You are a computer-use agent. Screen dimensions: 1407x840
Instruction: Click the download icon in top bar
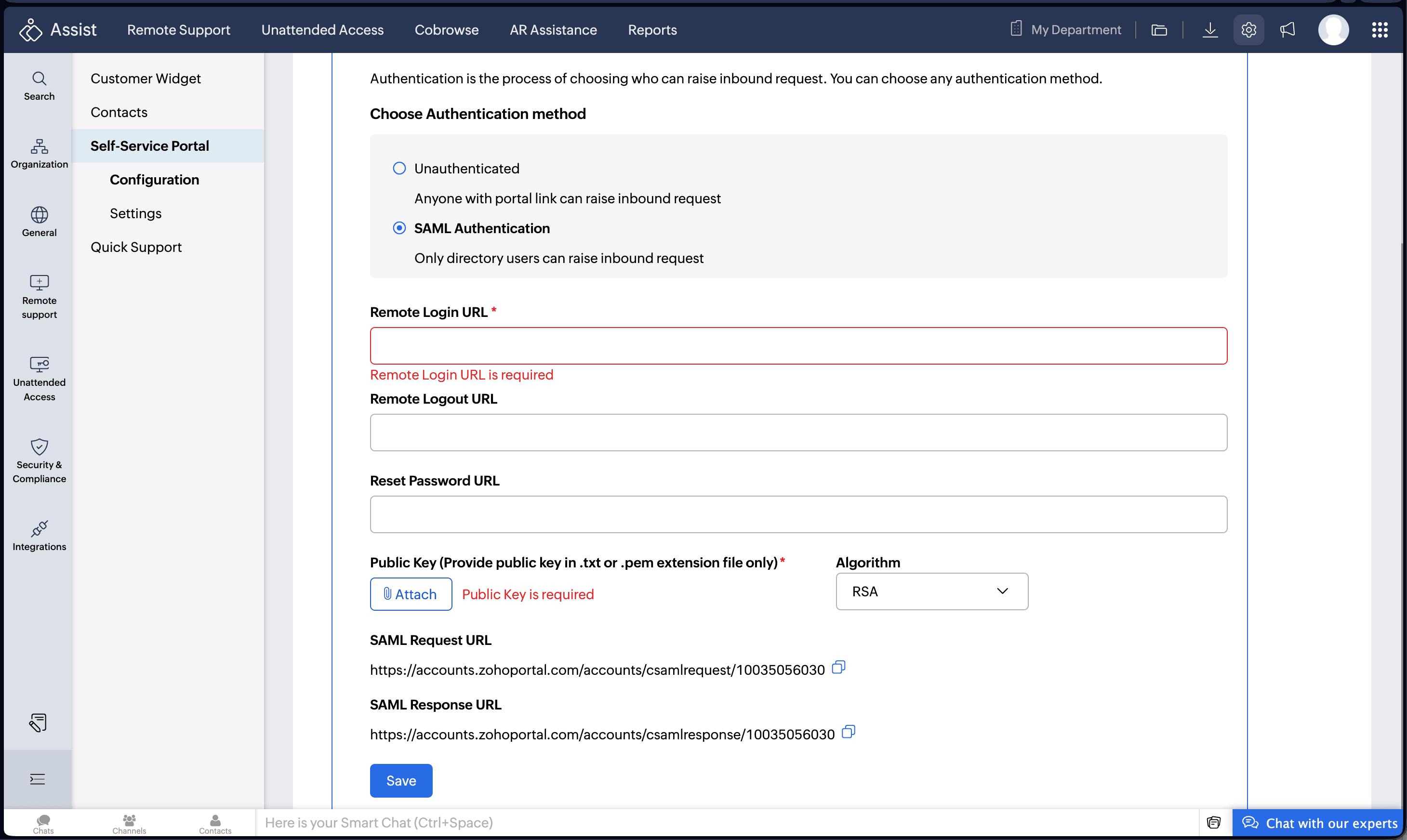tap(1210, 29)
